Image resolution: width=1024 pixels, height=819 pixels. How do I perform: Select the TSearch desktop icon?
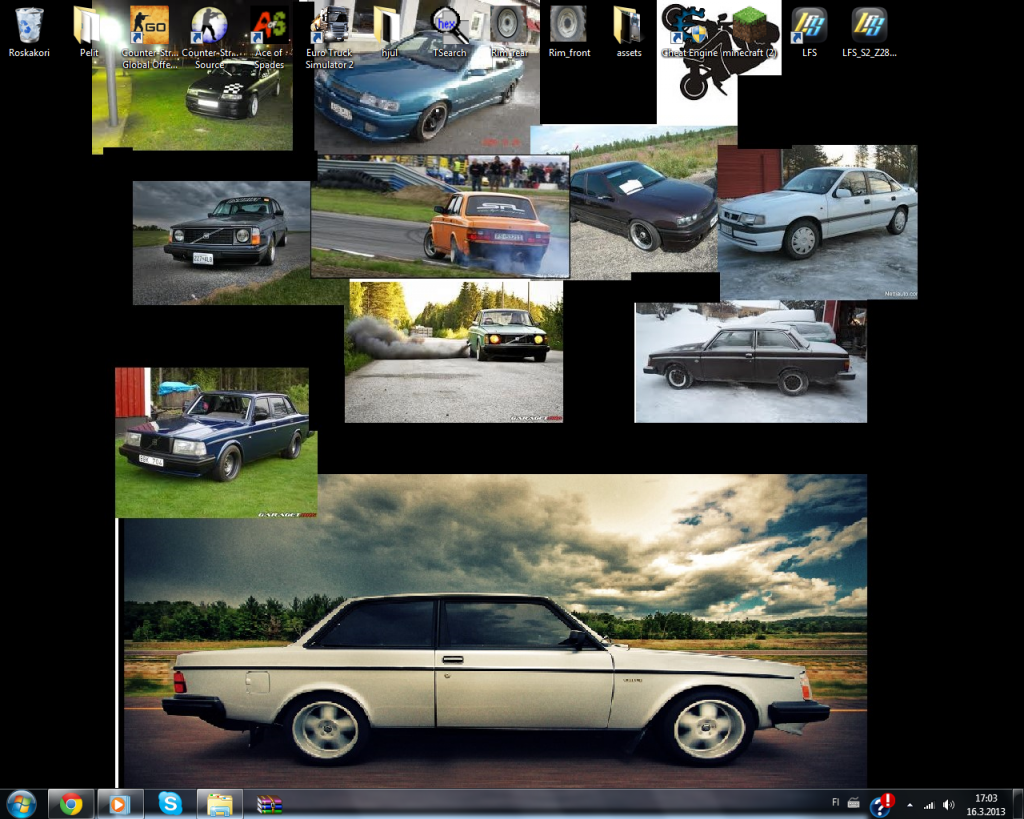tap(449, 32)
